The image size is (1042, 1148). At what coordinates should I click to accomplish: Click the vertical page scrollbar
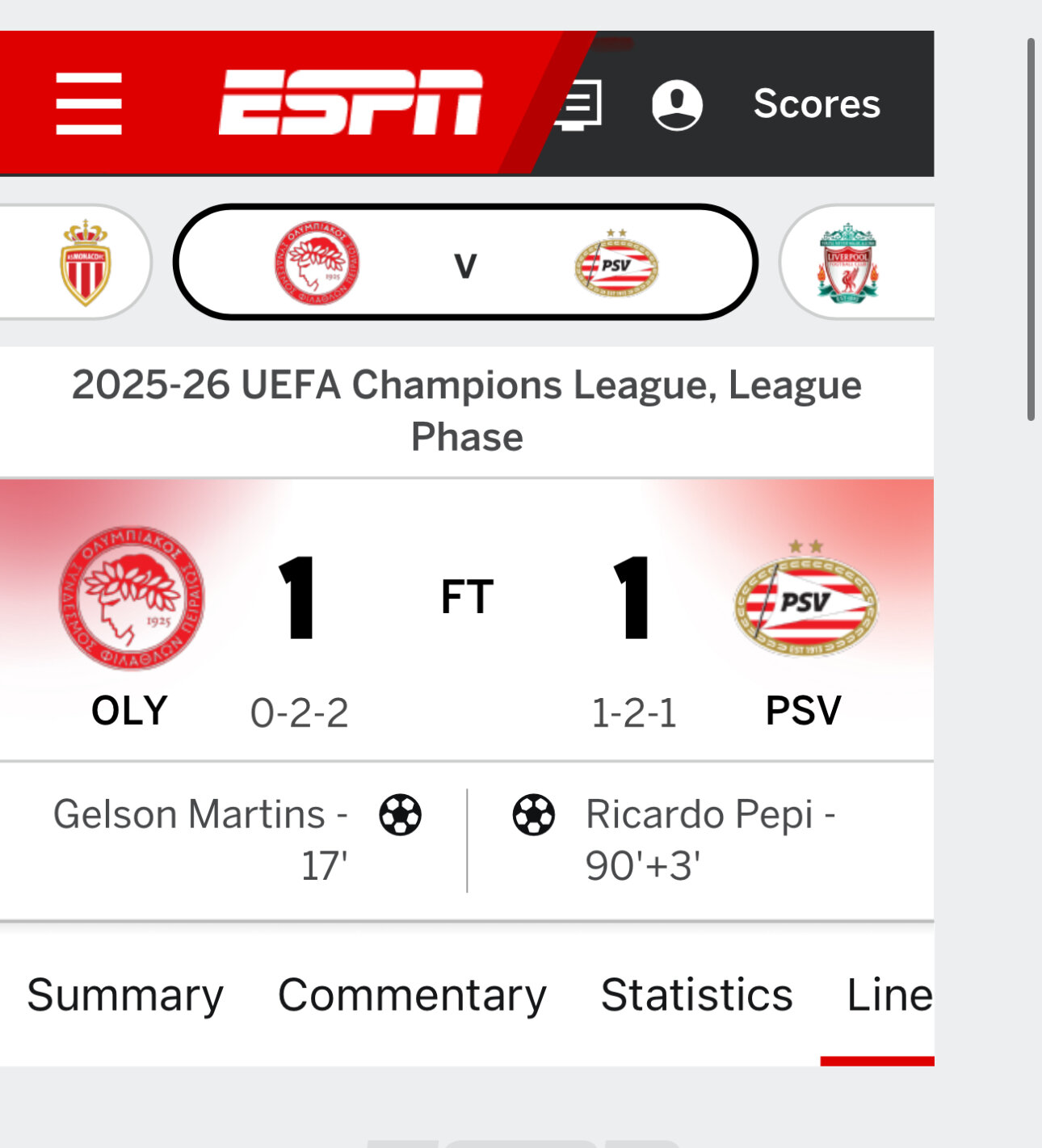point(1031,230)
